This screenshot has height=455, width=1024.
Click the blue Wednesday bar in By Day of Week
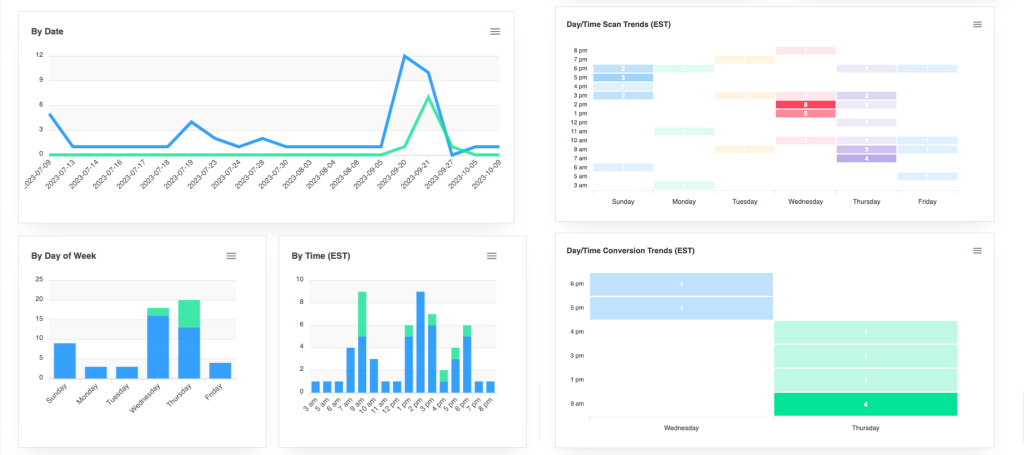[158, 347]
